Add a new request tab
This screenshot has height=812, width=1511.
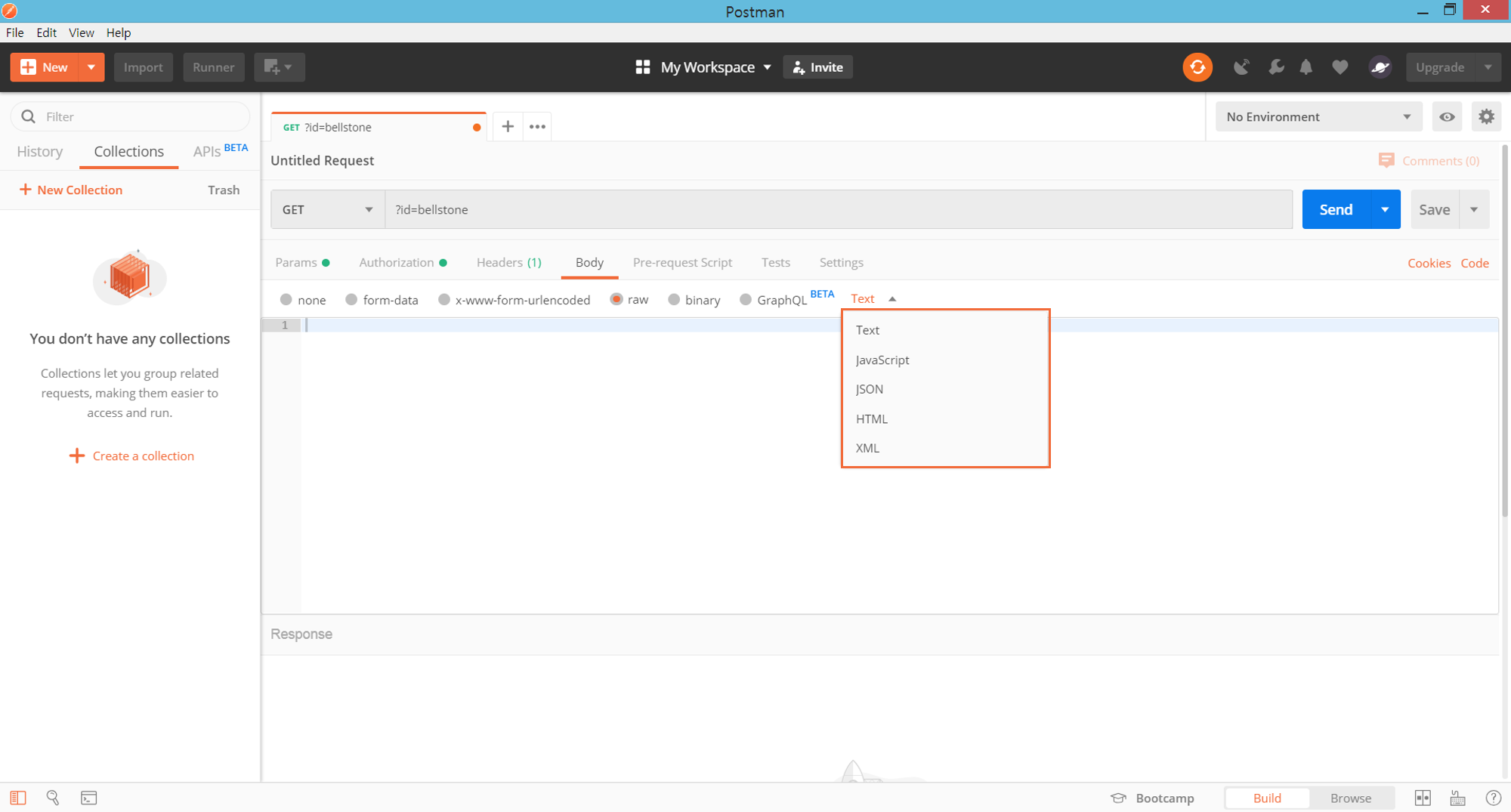coord(508,127)
